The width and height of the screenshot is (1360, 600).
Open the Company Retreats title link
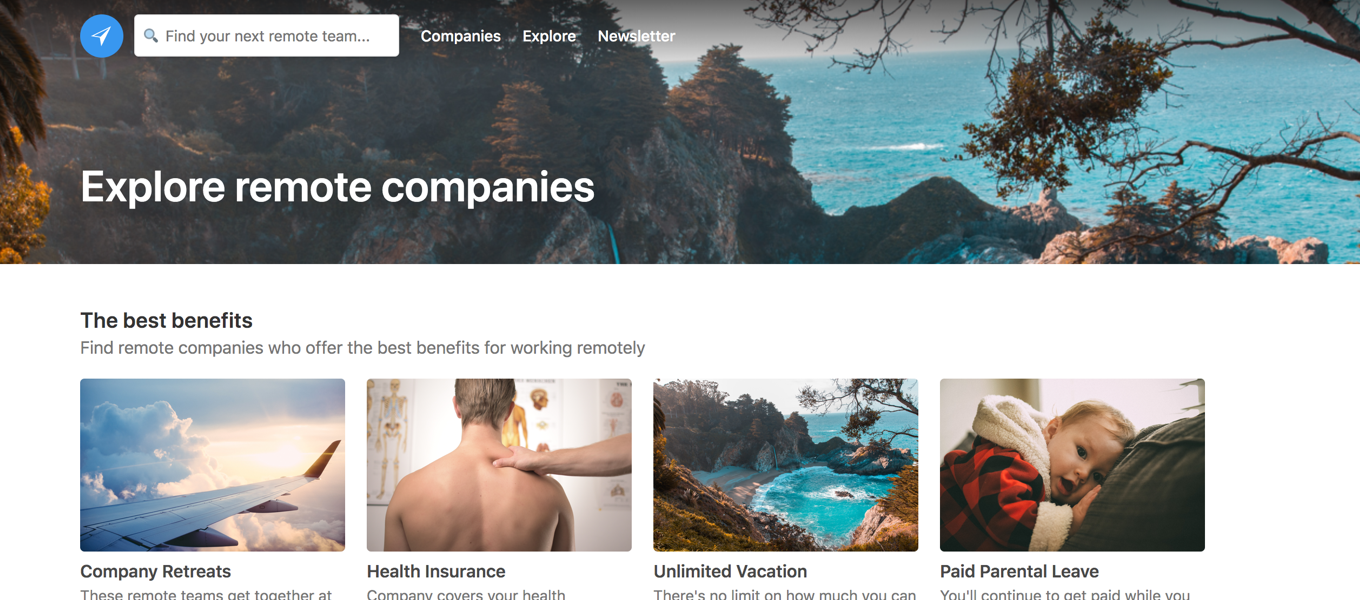[x=155, y=572]
